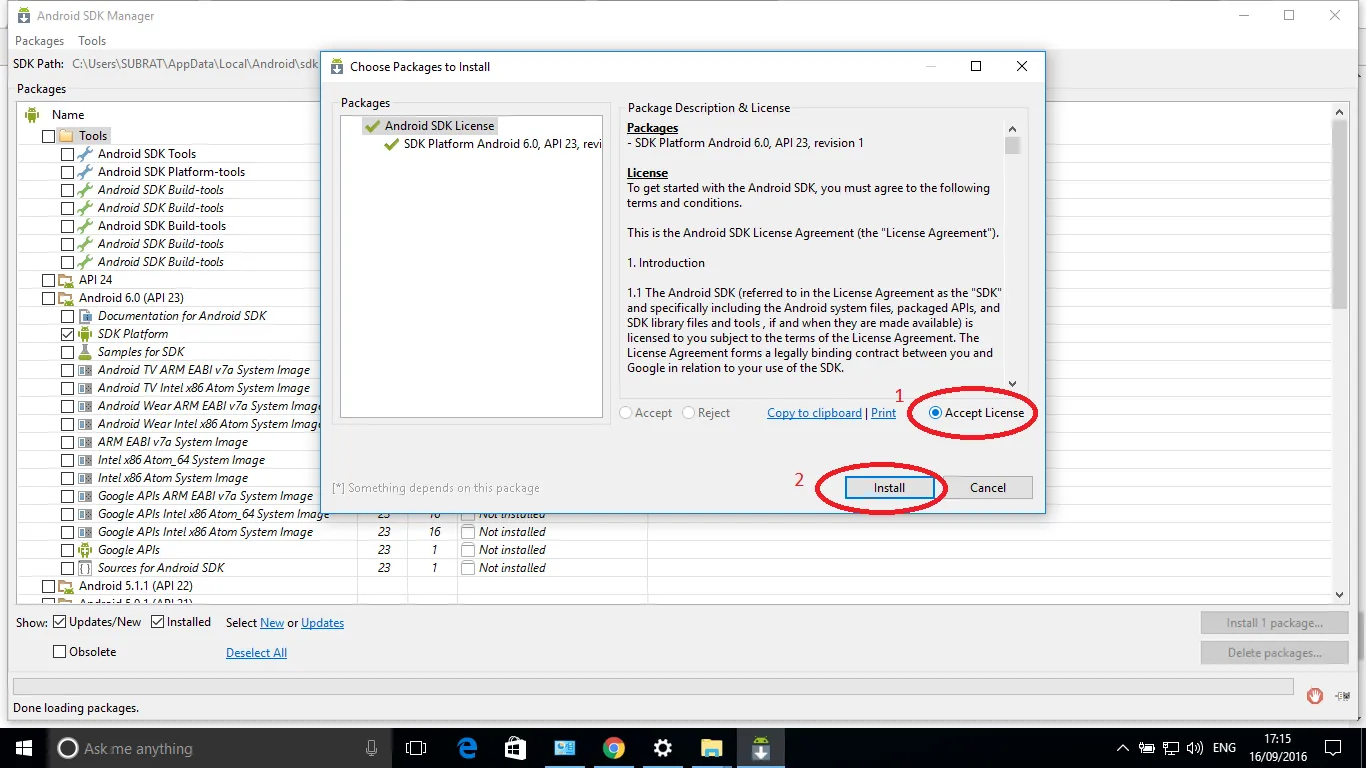Open the Packages menu
The height and width of the screenshot is (768, 1366).
(x=39, y=41)
